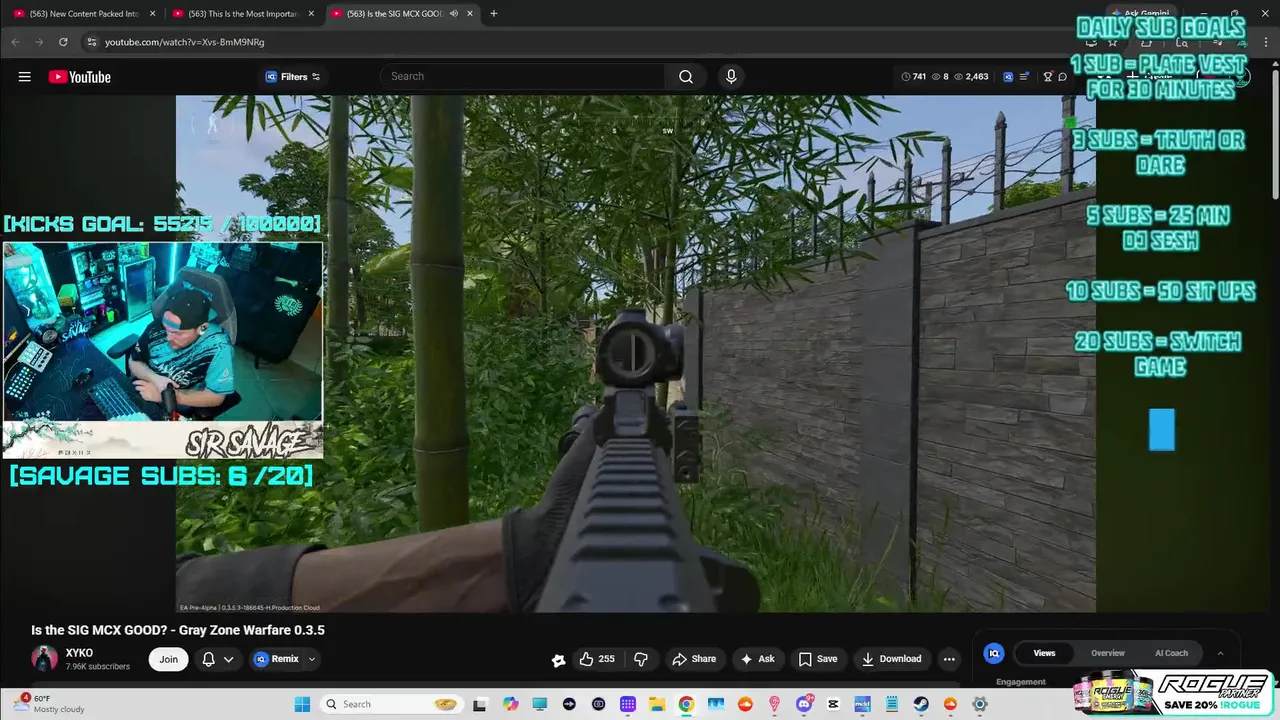Open the more actions three-dot menu
1280x720 pixels.
(949, 659)
